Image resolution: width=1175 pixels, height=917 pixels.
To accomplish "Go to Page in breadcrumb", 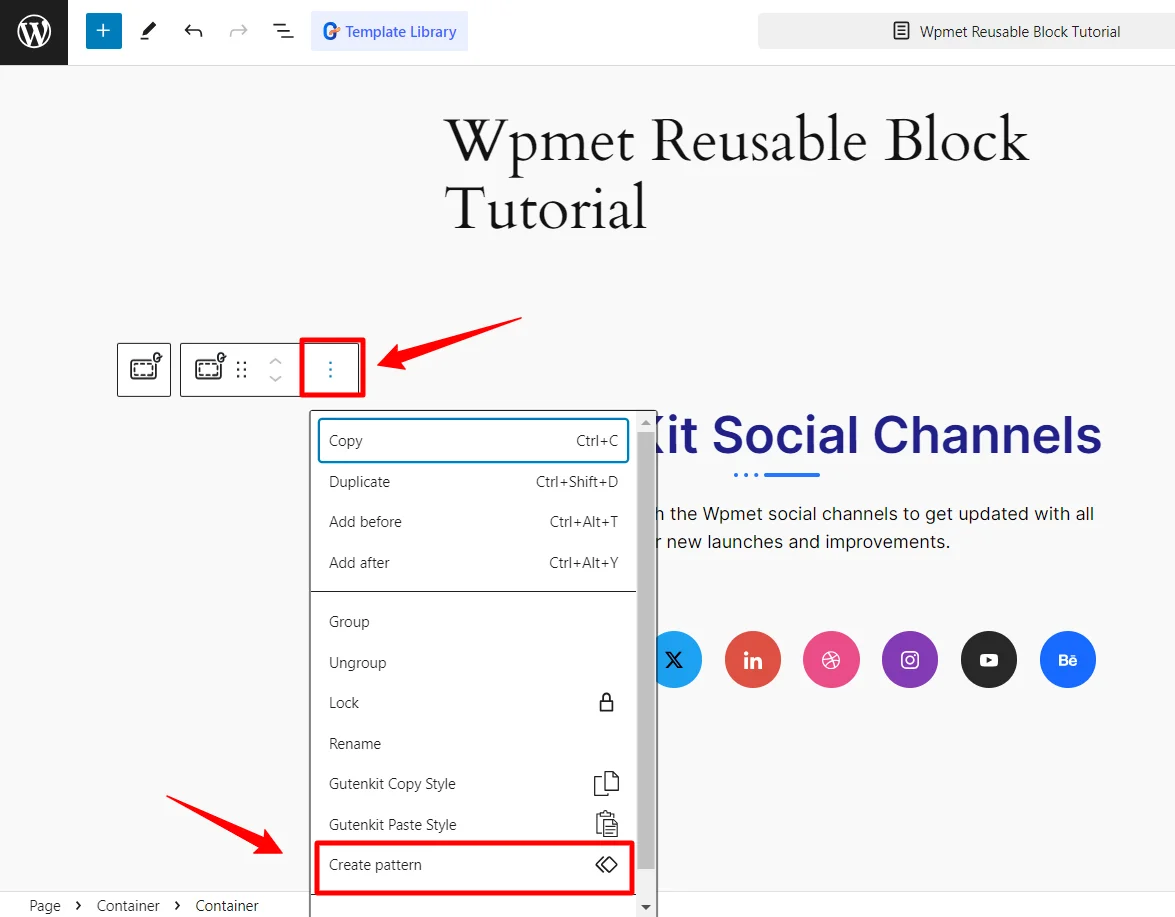I will coord(45,905).
